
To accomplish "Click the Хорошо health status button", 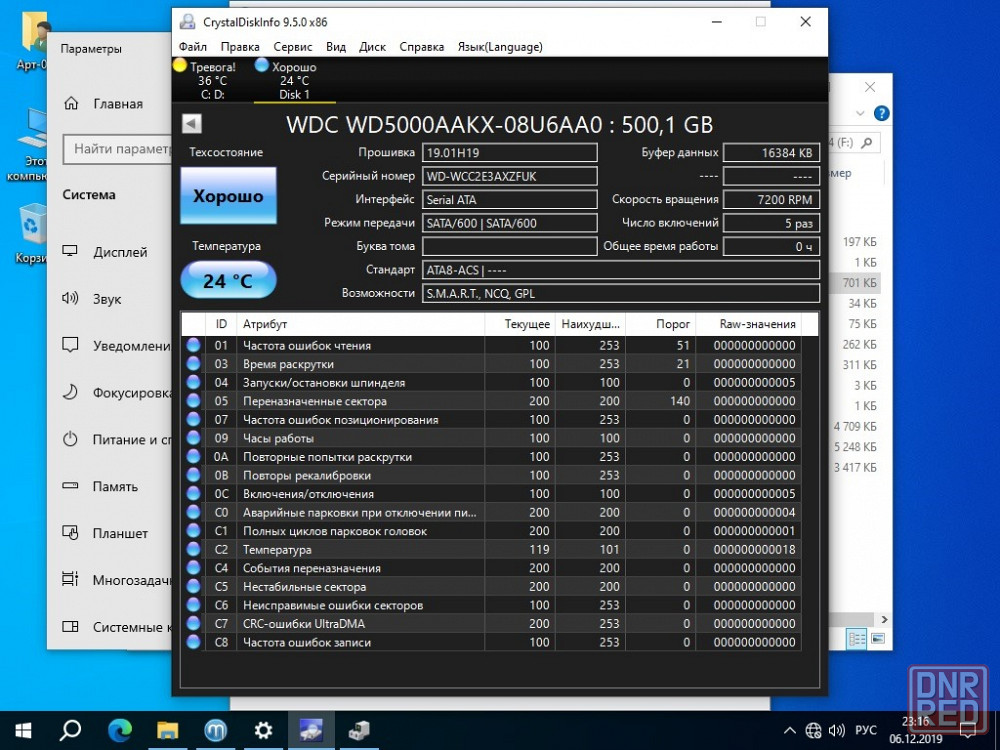I will [x=228, y=195].
